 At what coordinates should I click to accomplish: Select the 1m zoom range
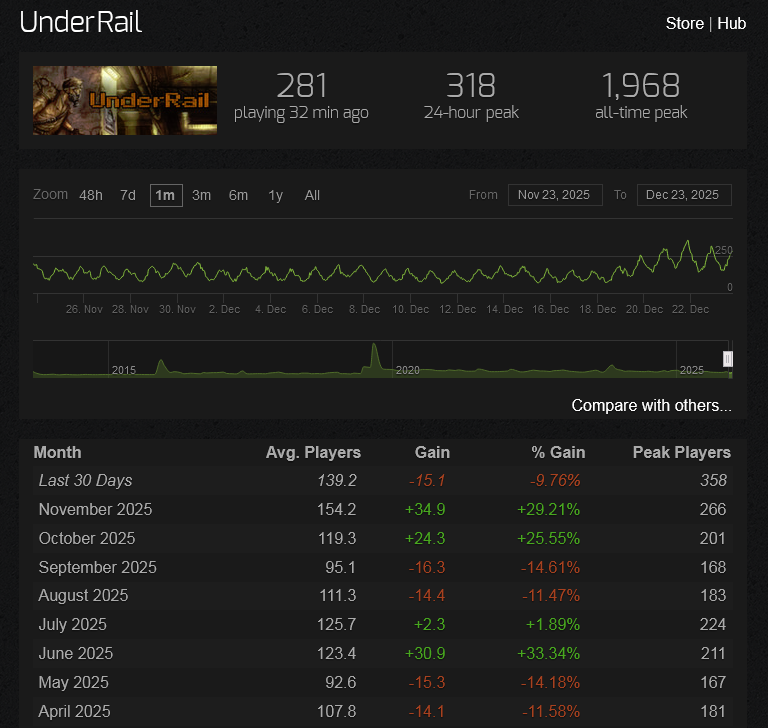166,195
